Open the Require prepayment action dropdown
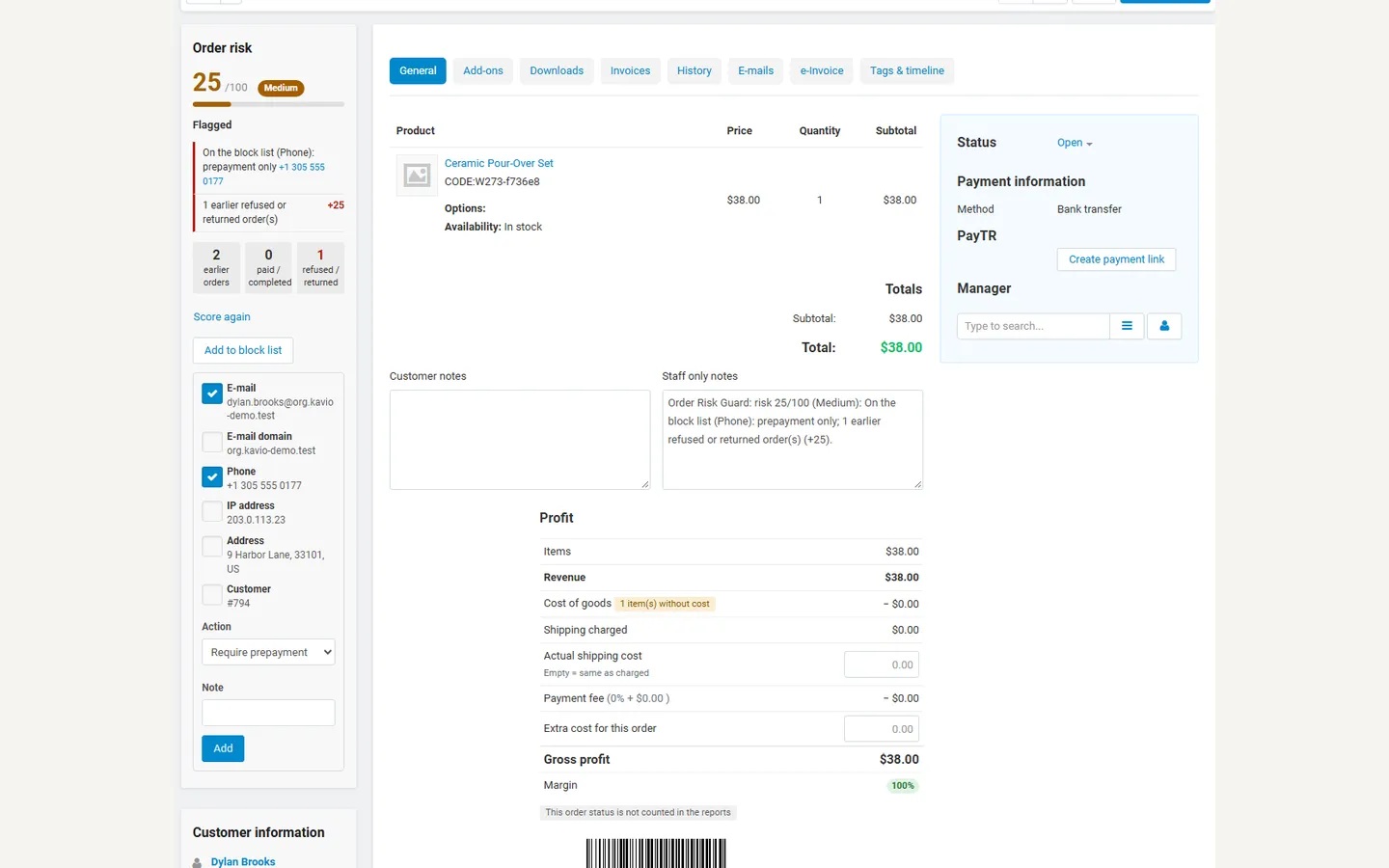This screenshot has width=1389, height=868. pos(268,652)
